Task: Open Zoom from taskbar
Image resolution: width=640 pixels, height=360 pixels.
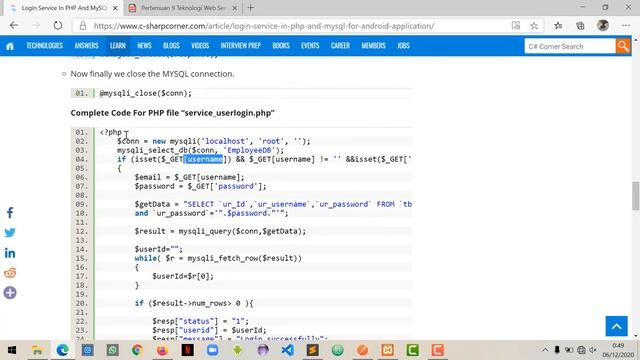Action: click(212, 350)
